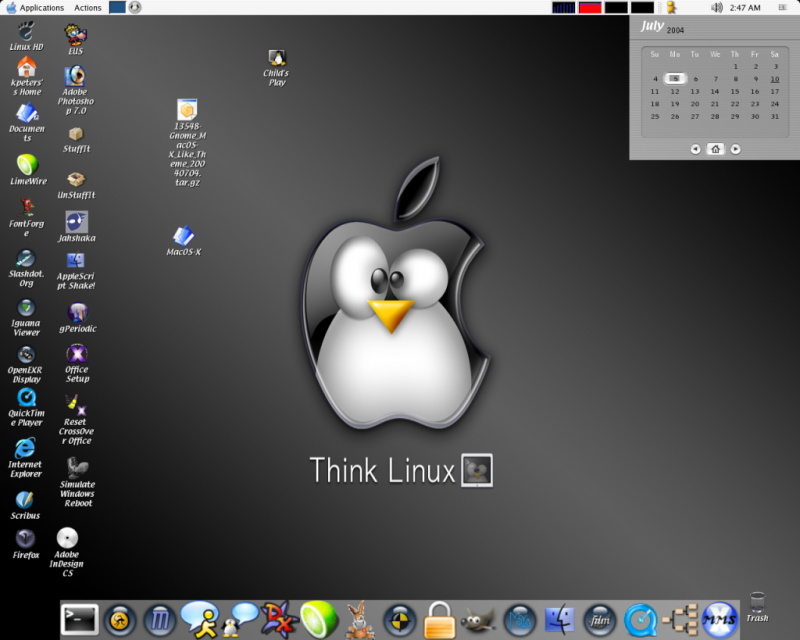Launch LimeWire lime icon in dock
800x640 pixels.
click(x=319, y=620)
